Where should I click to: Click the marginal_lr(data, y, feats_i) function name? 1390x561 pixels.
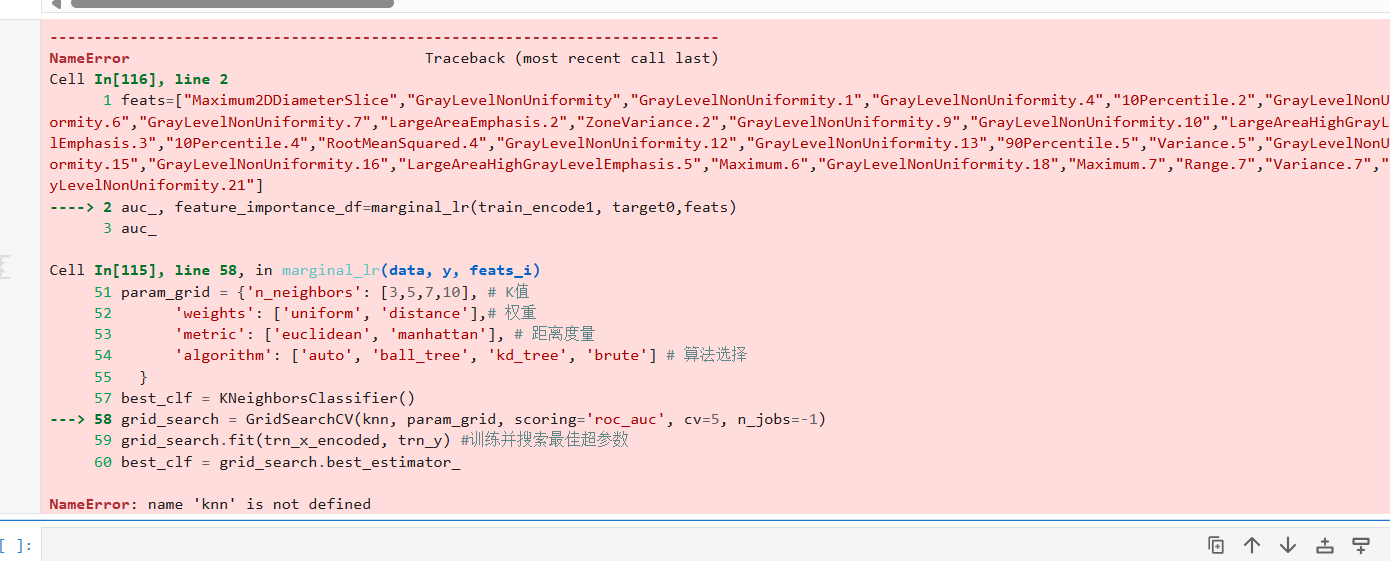coord(411,270)
